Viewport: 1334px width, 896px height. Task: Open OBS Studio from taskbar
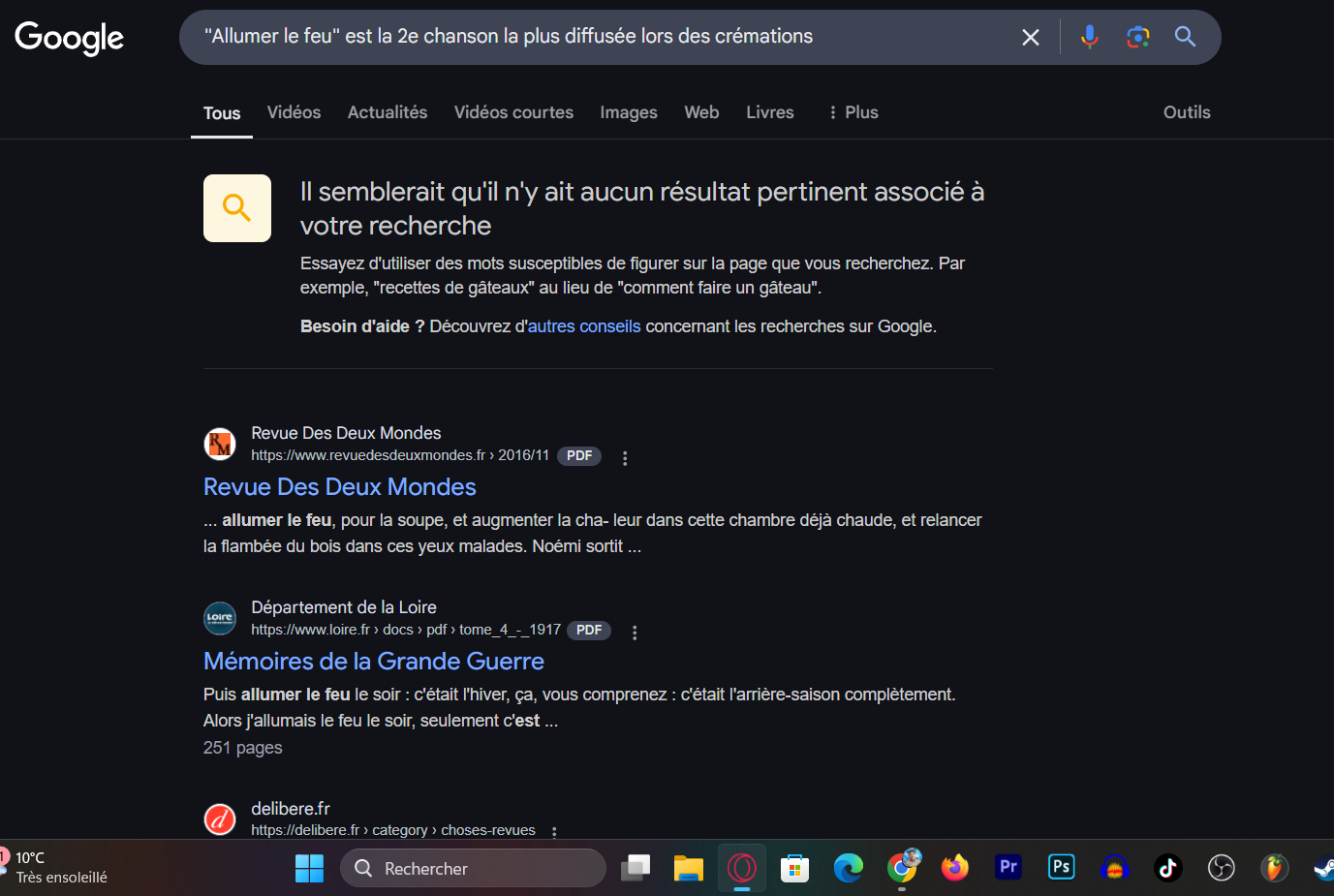click(x=1222, y=868)
